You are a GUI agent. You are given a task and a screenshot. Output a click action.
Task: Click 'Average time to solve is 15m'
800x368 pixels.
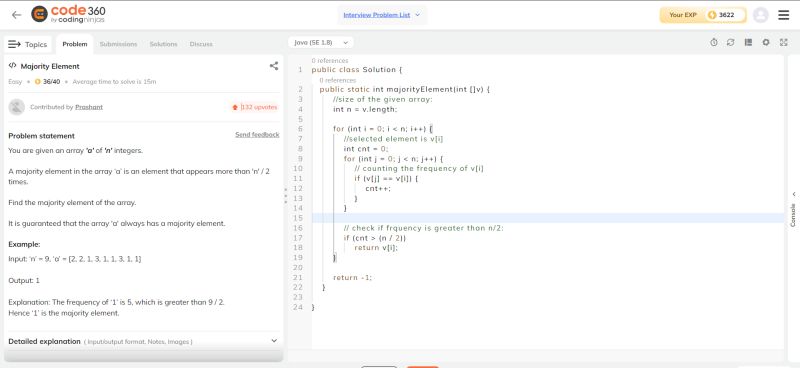pos(114,82)
